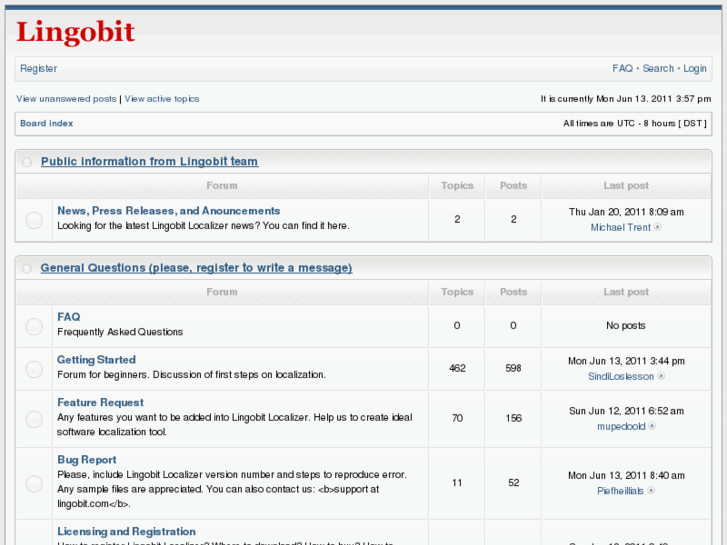Viewport: 727px width, 545px height.
Task: View latest post icon next to SindiLoslesson
Action: pyautogui.click(x=661, y=376)
